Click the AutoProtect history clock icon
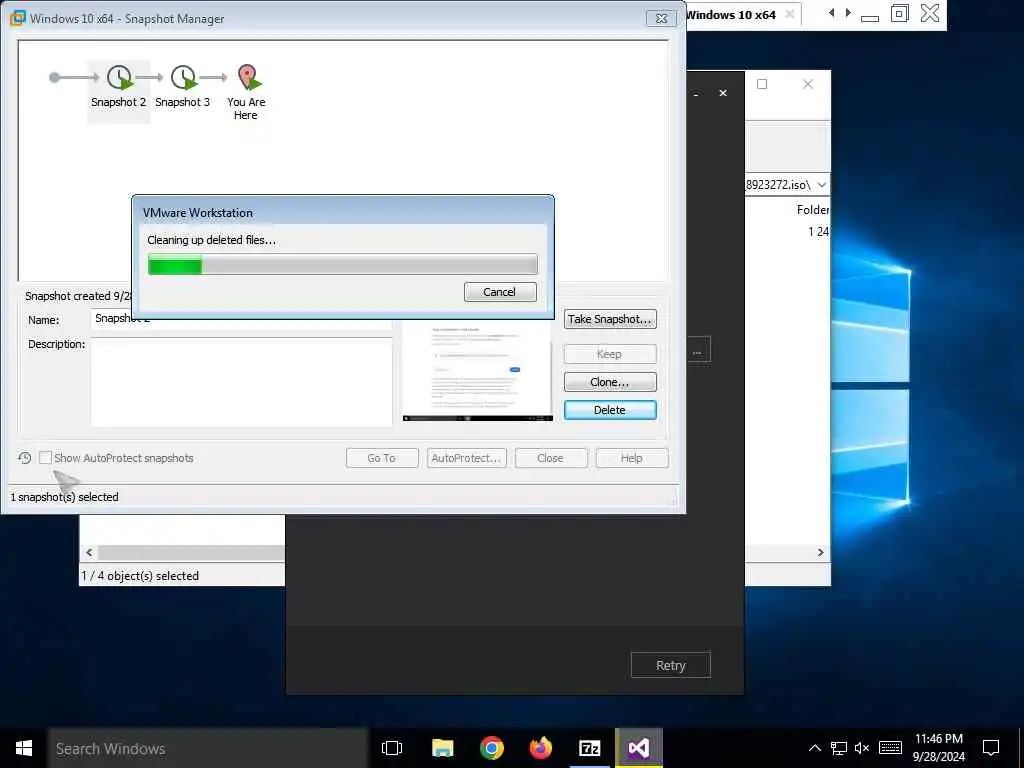The image size is (1024, 768). 24,458
